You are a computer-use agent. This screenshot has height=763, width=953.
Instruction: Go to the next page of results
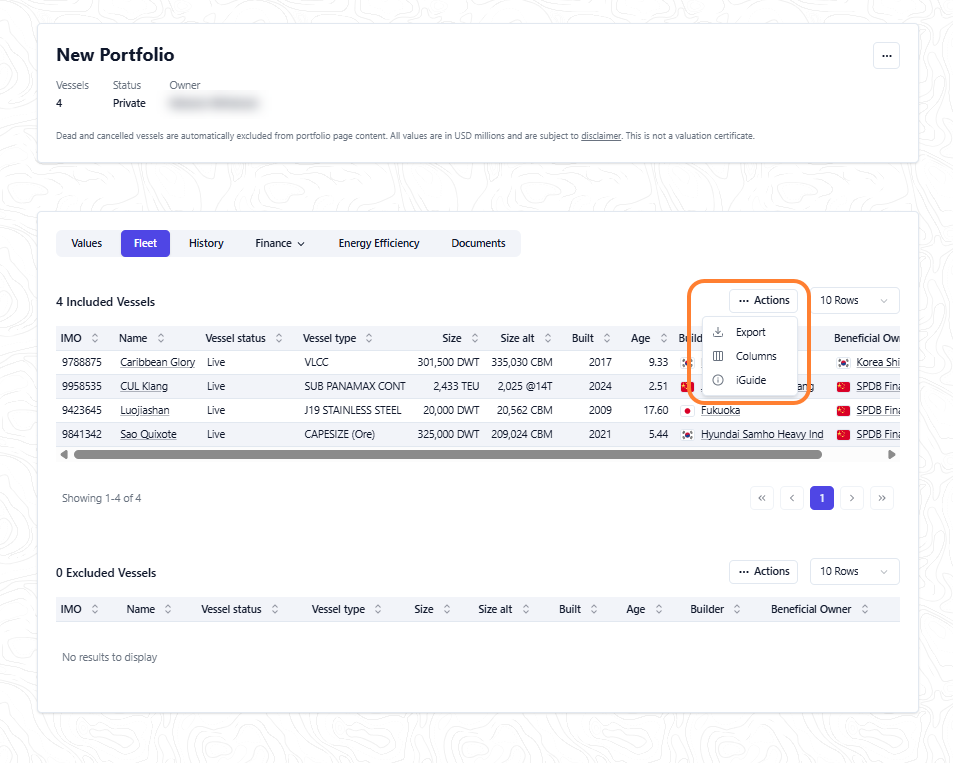click(x=852, y=498)
